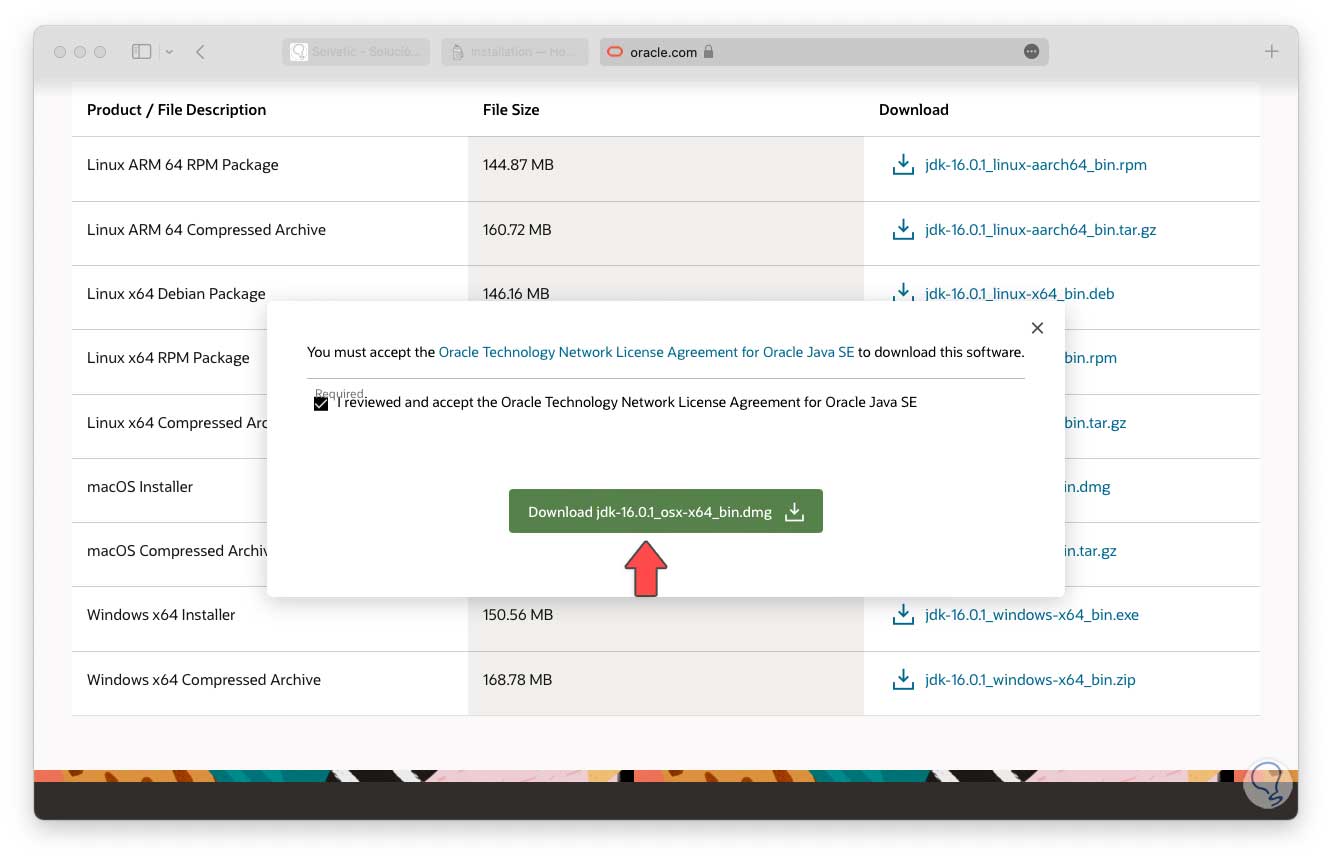
Task: Open the page options ellipsis in address bar
Action: [x=1031, y=52]
